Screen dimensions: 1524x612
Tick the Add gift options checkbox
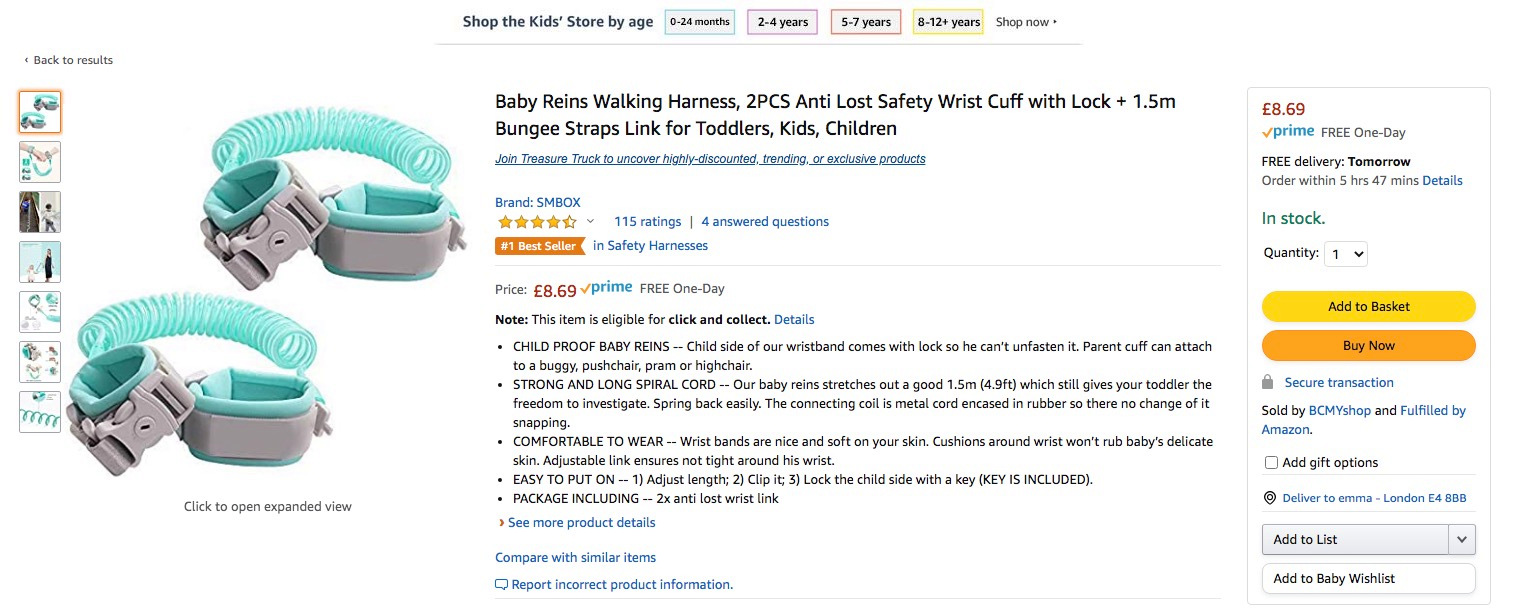(x=1271, y=463)
